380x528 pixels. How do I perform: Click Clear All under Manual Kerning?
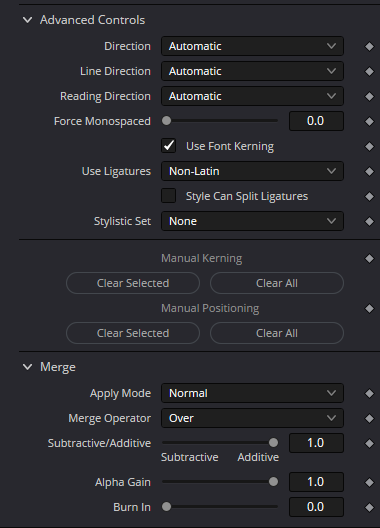click(x=277, y=283)
